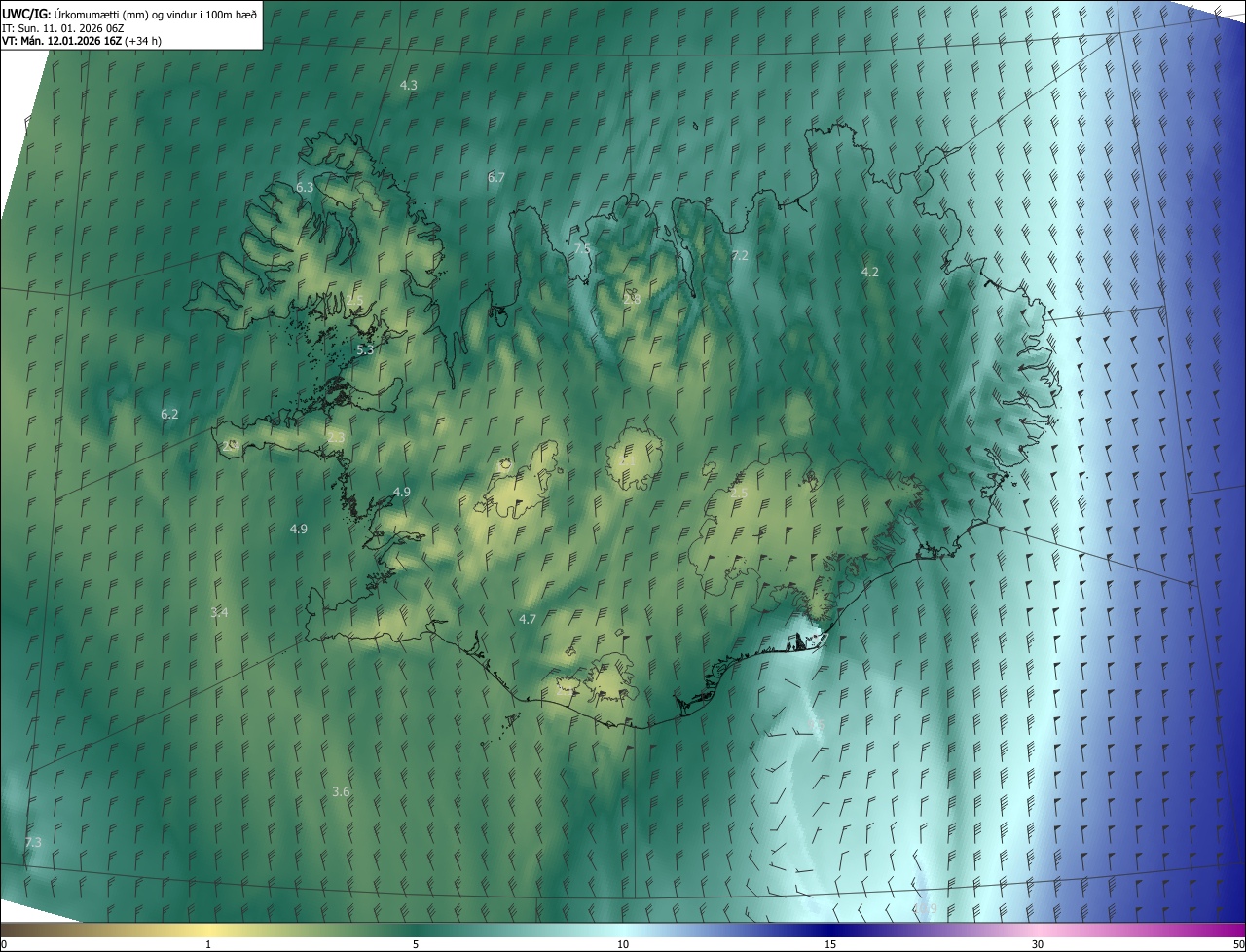Click the map value label 7.3
The image size is (1246, 952).
(x=33, y=841)
